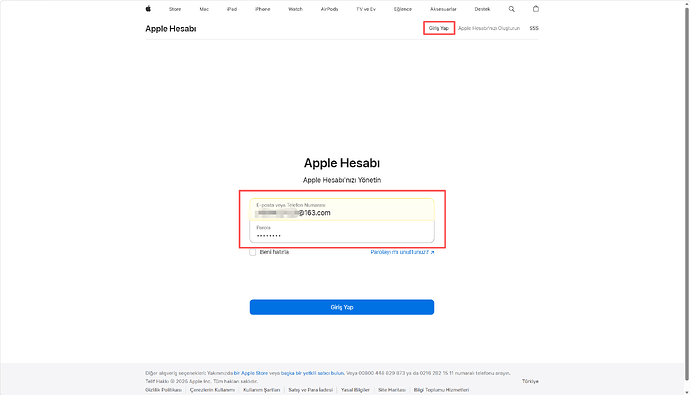Open the Eğlence menu
The height and width of the screenshot is (395, 690).
coord(403,9)
